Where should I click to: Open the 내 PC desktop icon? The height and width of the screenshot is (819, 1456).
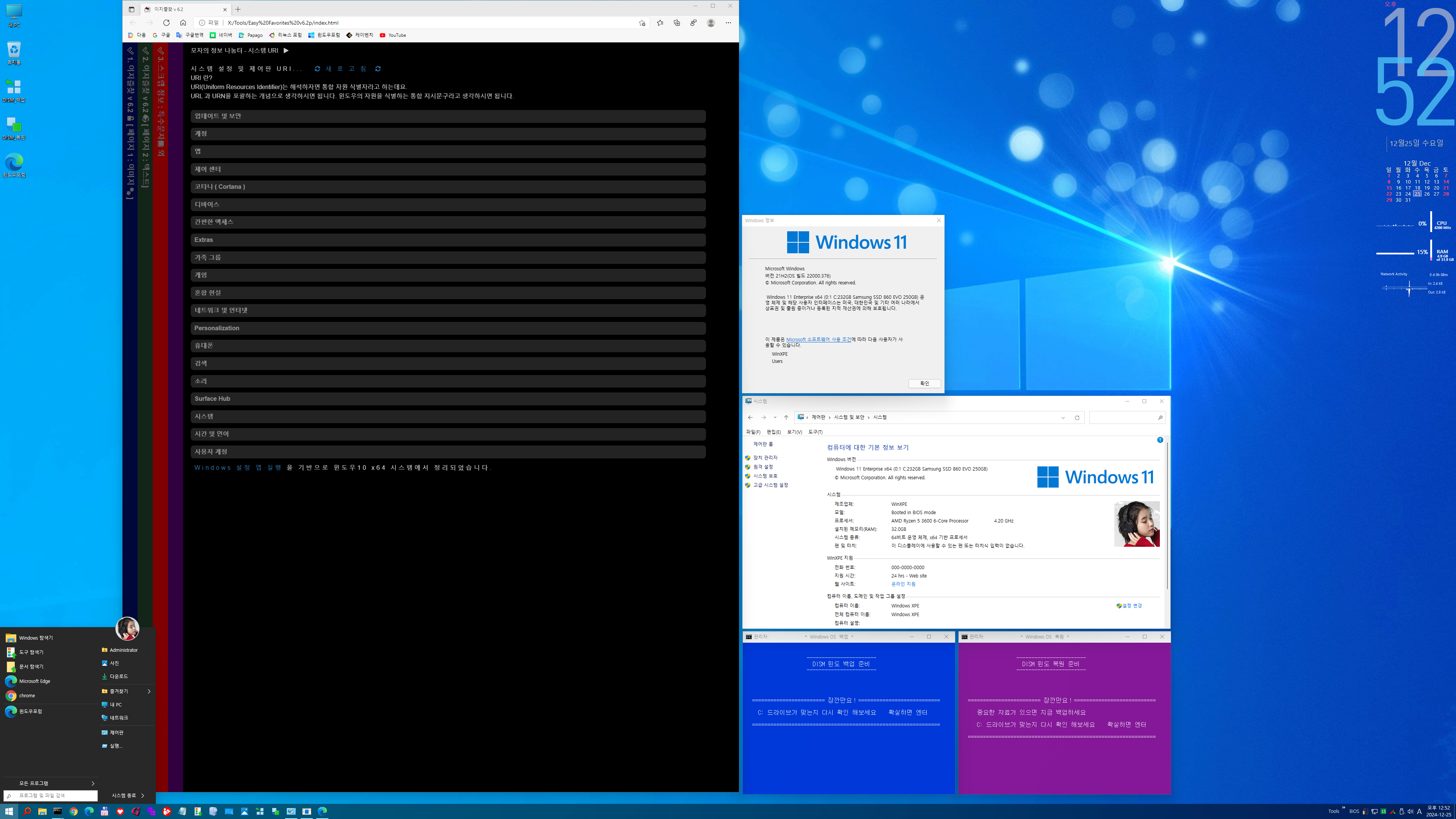pos(14,16)
